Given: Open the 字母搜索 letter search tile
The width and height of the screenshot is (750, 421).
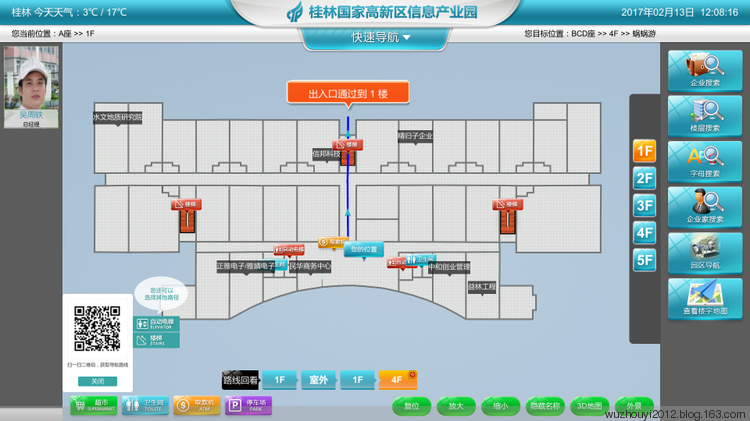Looking at the screenshot, I should click(x=705, y=159).
